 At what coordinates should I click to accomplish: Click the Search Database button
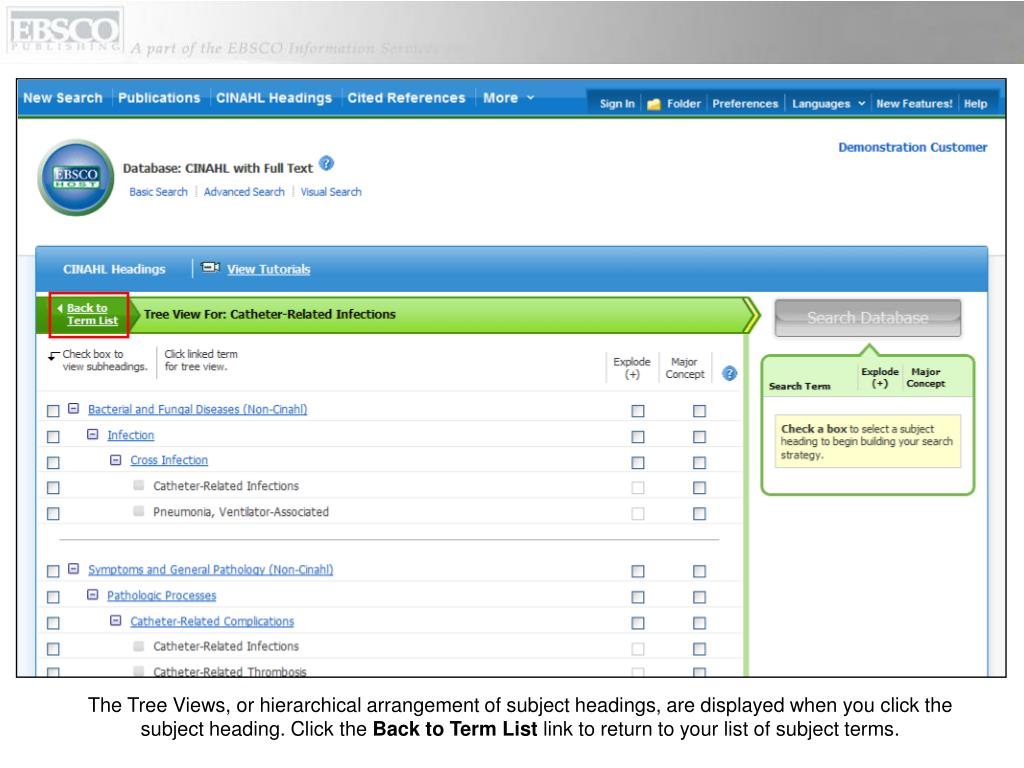(x=867, y=318)
